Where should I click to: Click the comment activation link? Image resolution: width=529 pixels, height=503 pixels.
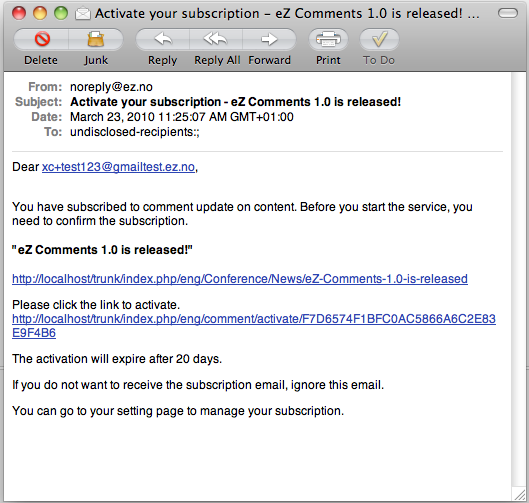point(254,319)
